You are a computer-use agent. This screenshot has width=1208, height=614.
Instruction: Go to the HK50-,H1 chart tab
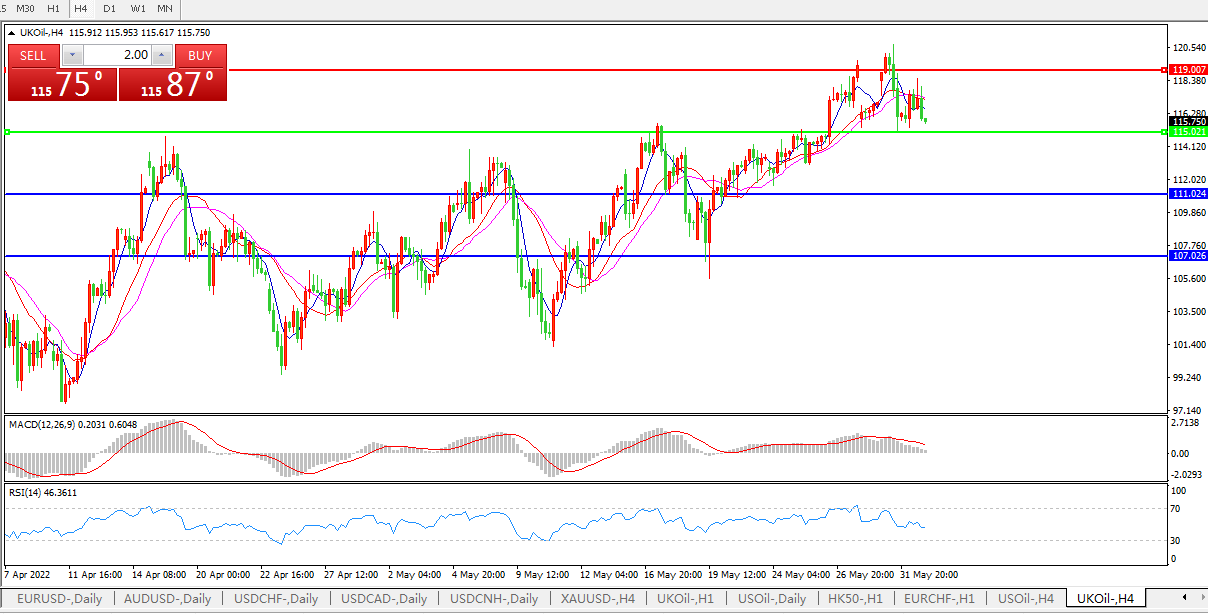855,599
